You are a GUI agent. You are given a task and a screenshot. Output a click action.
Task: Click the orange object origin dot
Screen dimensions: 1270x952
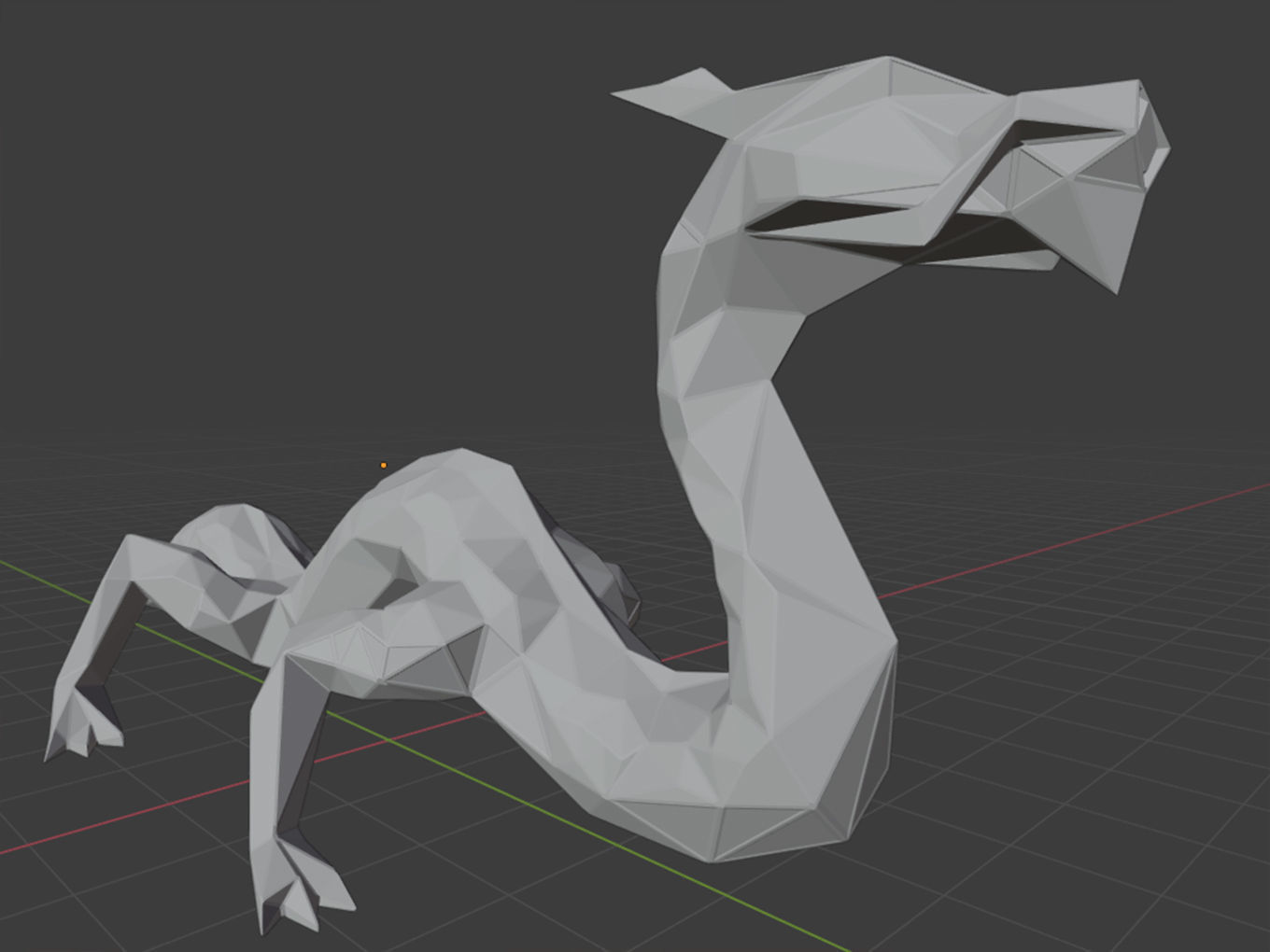(x=384, y=465)
